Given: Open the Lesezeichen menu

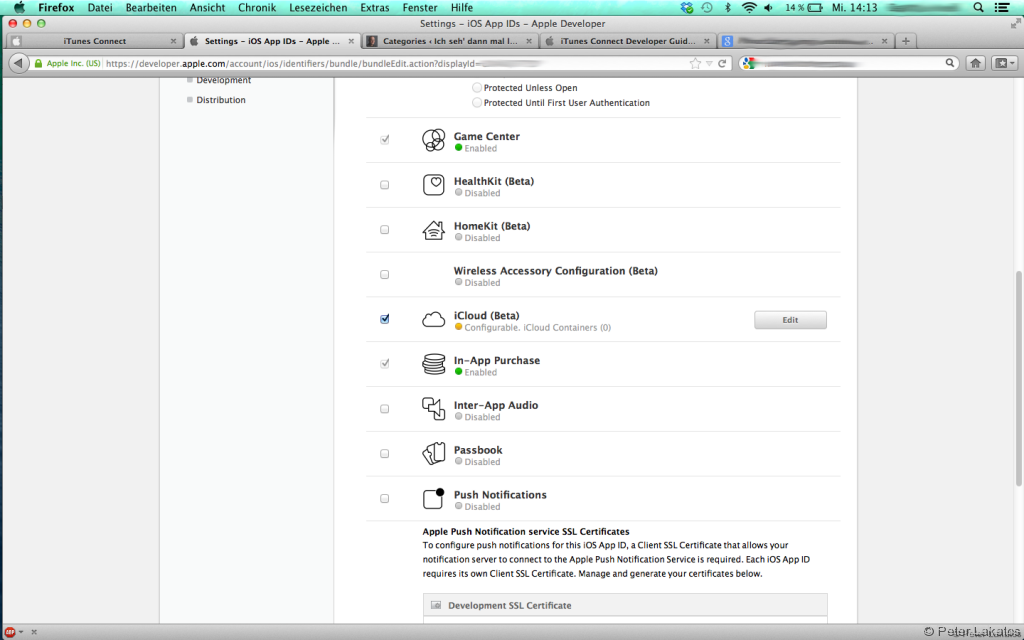Looking at the screenshot, I should pos(318,8).
